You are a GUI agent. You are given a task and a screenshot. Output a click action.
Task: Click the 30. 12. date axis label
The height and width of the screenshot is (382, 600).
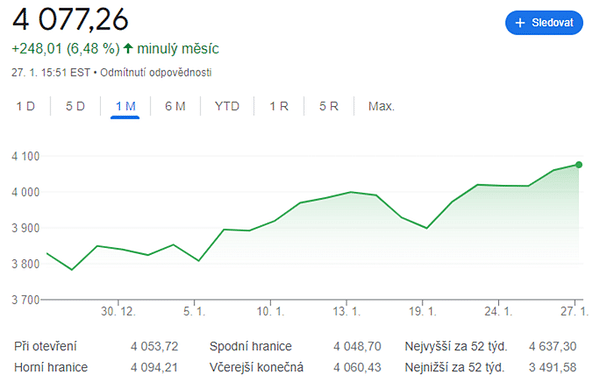pyautogui.click(x=118, y=312)
